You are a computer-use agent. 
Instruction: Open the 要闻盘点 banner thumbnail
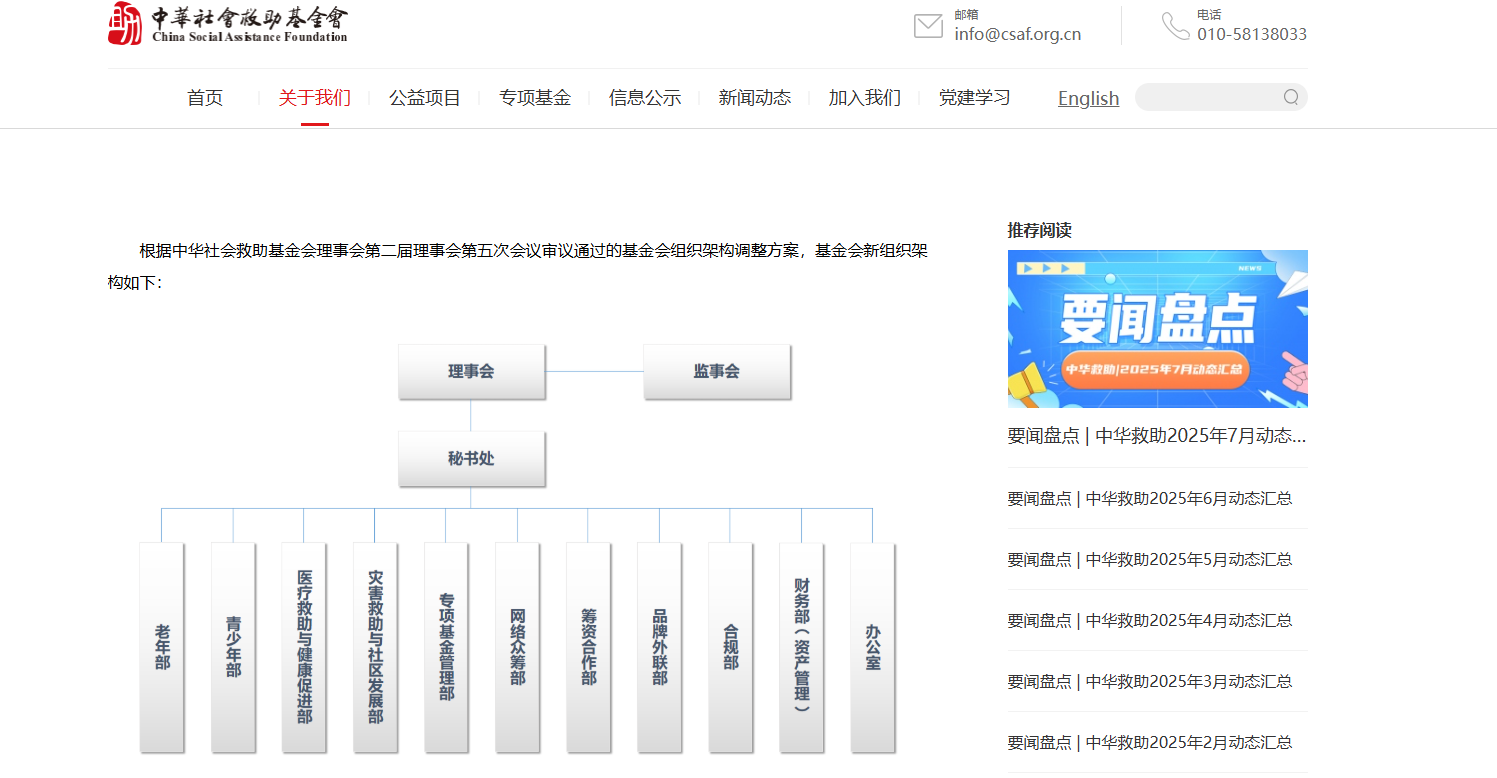(1157, 328)
